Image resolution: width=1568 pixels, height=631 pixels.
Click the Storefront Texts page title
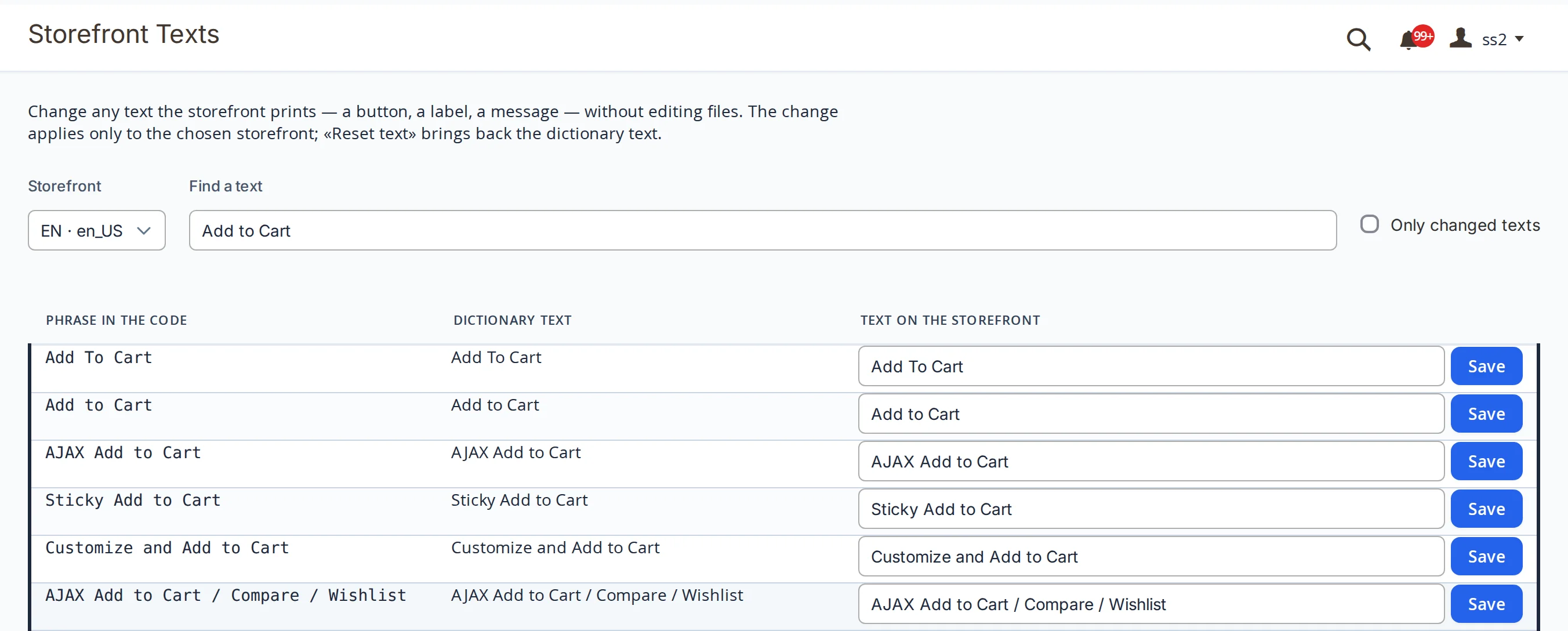(x=124, y=34)
